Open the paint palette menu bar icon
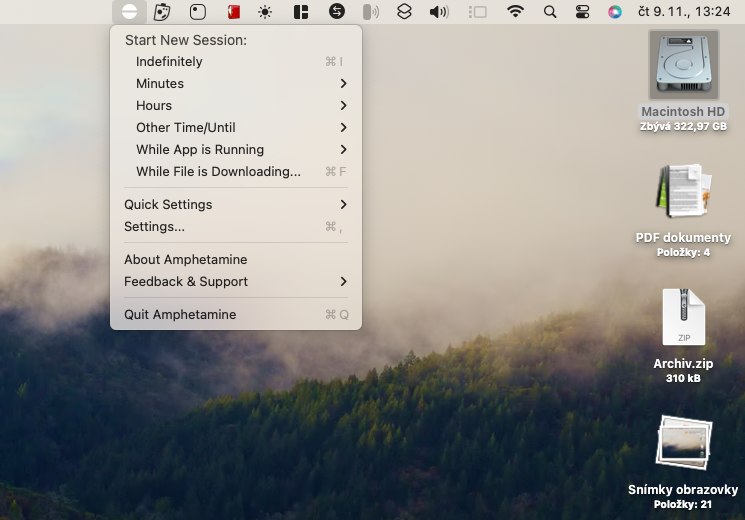Viewport: 745px width, 520px height. point(162,11)
